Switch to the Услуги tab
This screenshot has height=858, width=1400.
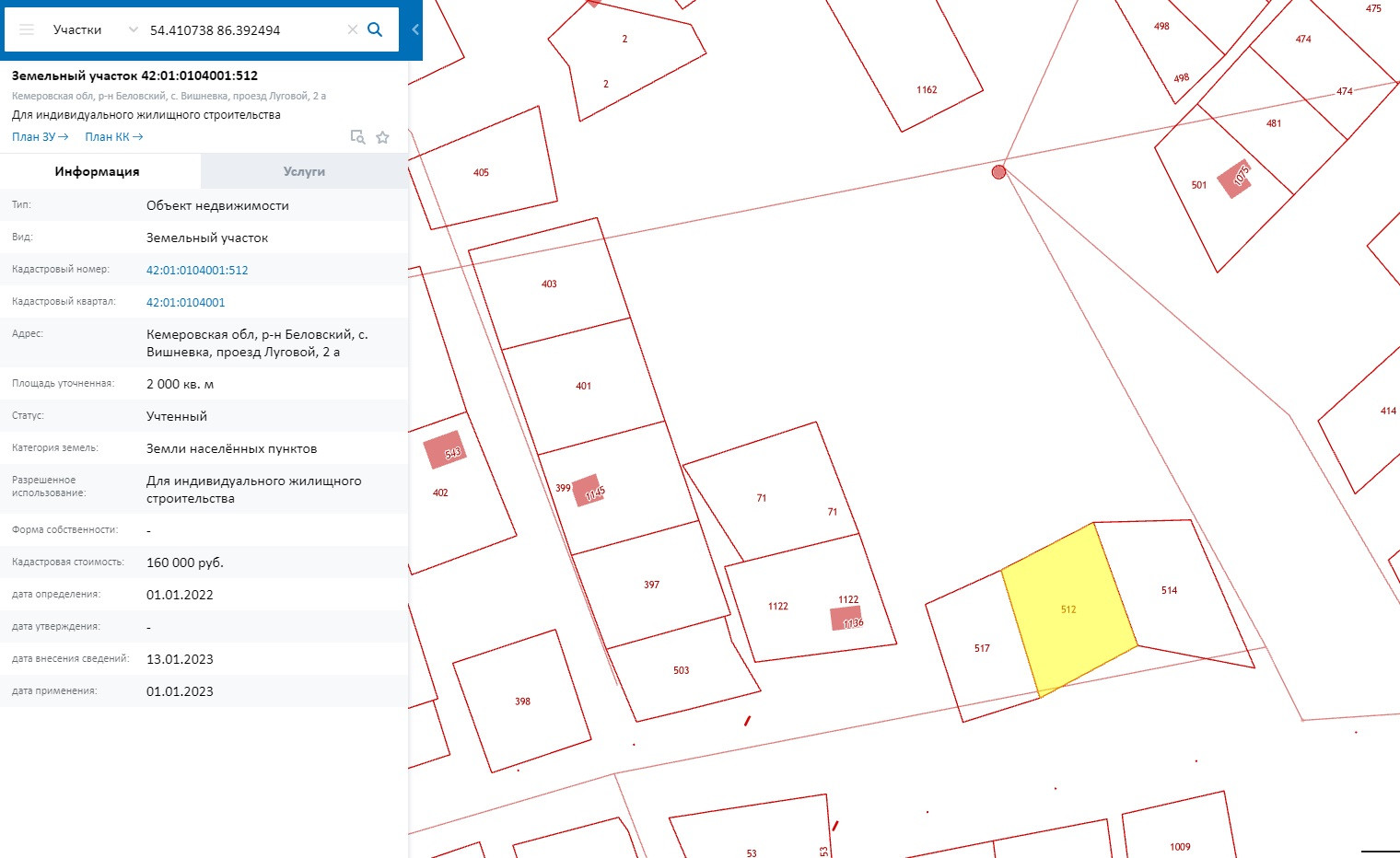coord(304,171)
